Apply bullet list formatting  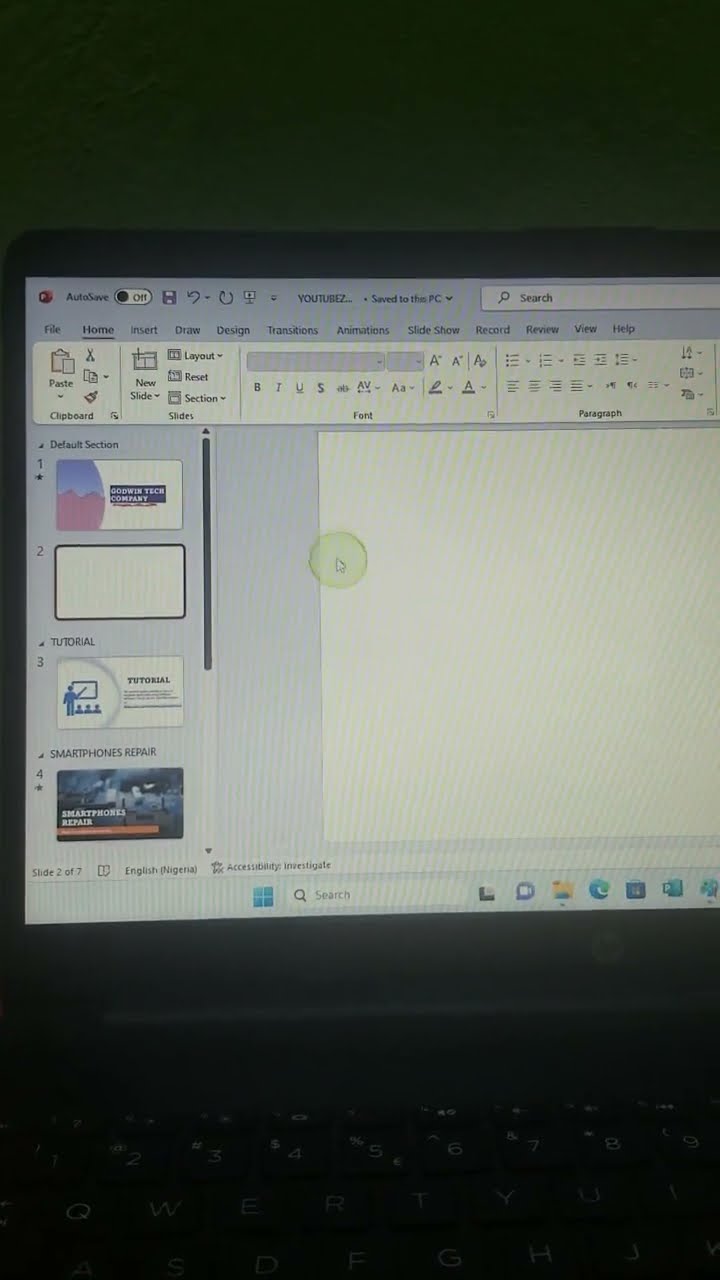512,360
